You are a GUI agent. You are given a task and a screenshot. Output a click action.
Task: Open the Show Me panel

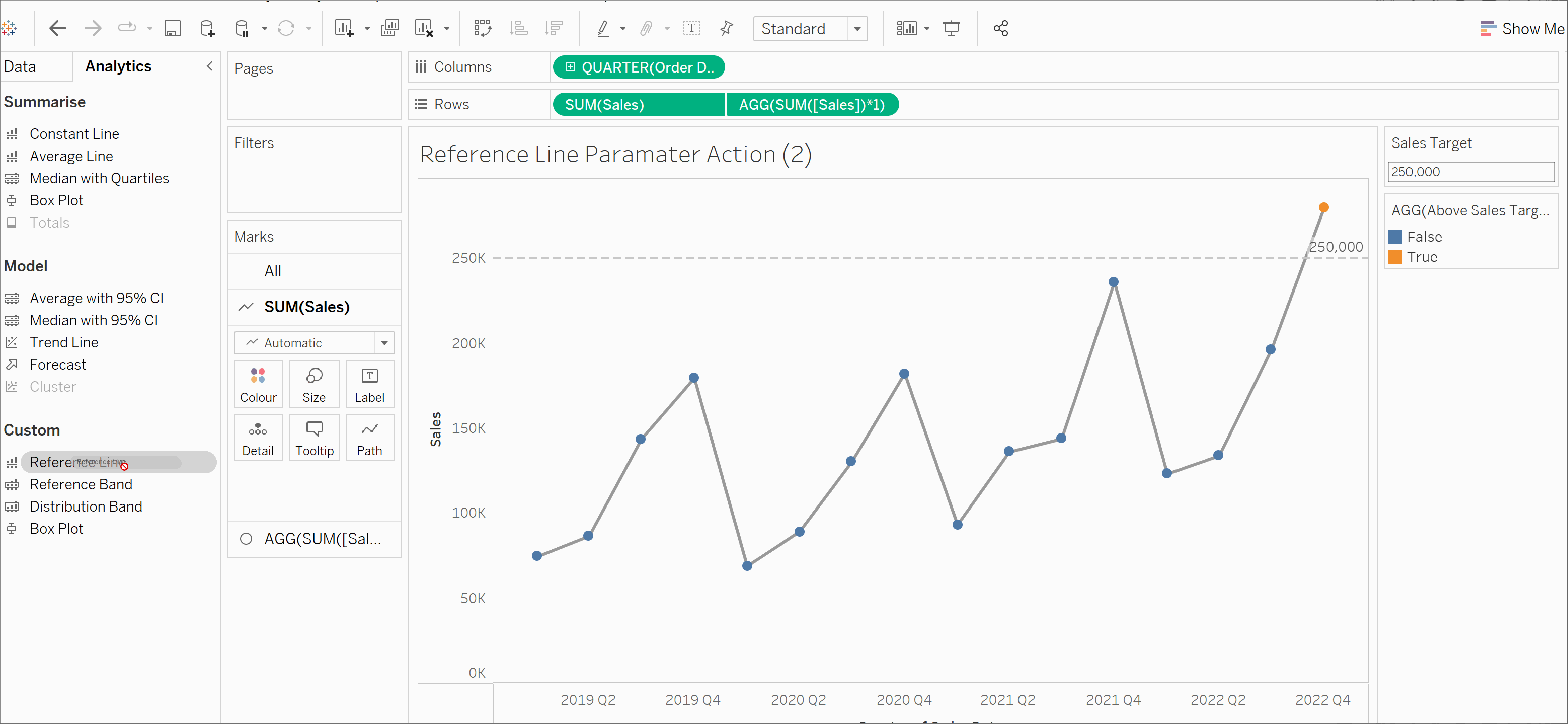(x=1522, y=29)
